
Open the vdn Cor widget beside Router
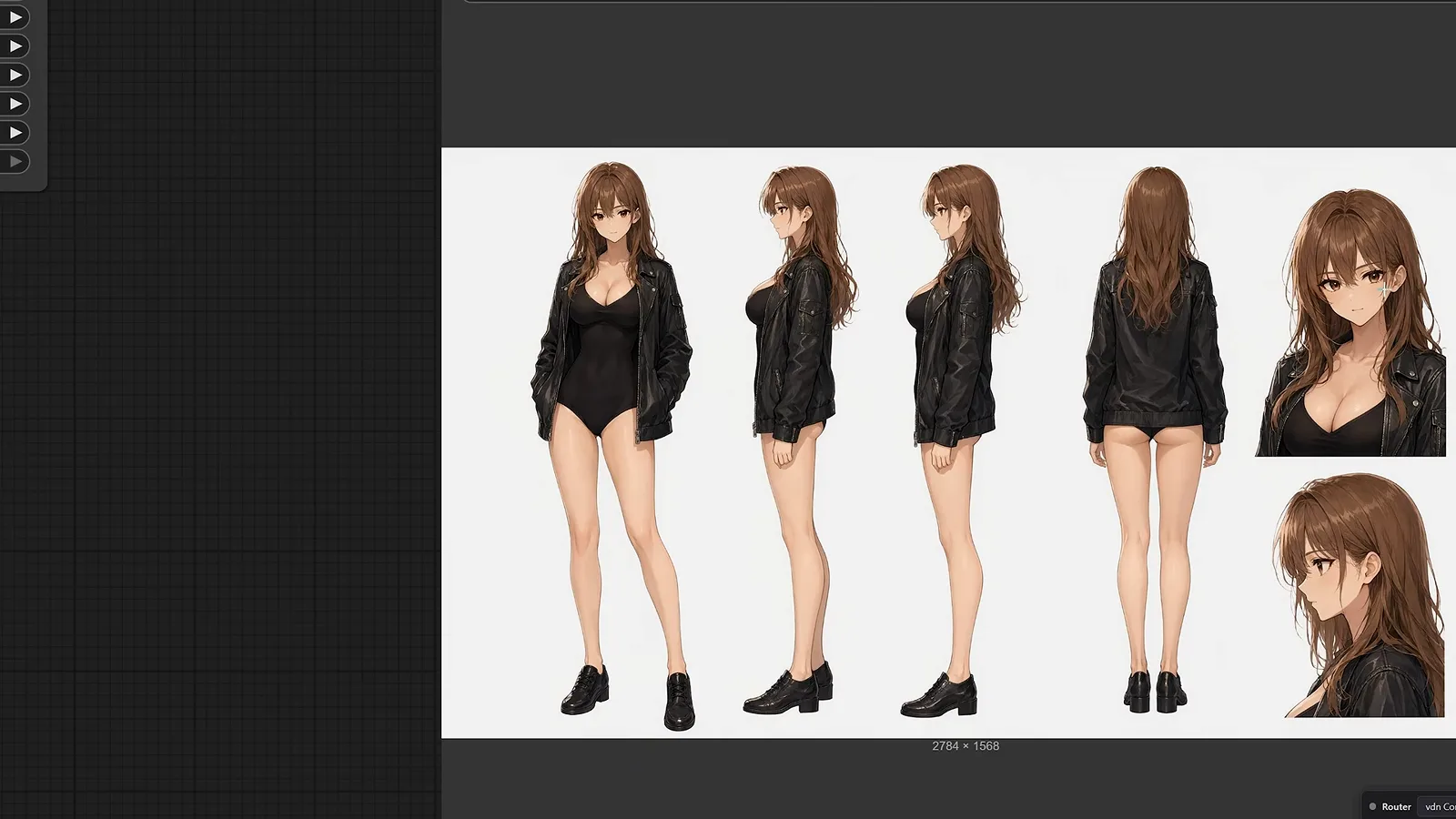(x=1438, y=806)
